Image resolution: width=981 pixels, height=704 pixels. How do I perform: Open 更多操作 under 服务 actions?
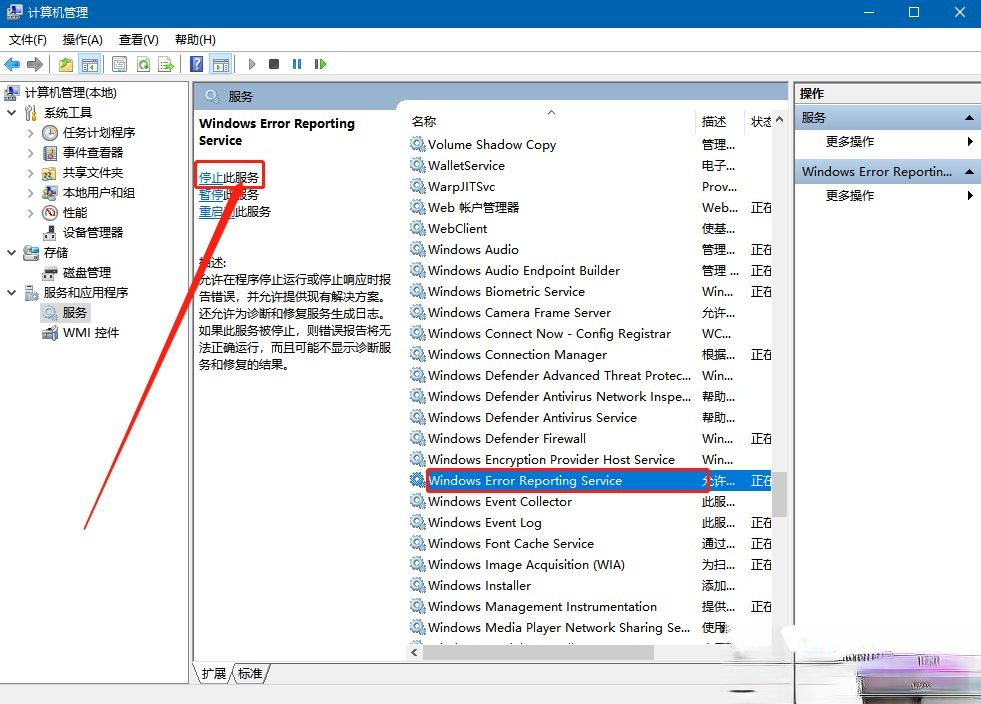850,141
